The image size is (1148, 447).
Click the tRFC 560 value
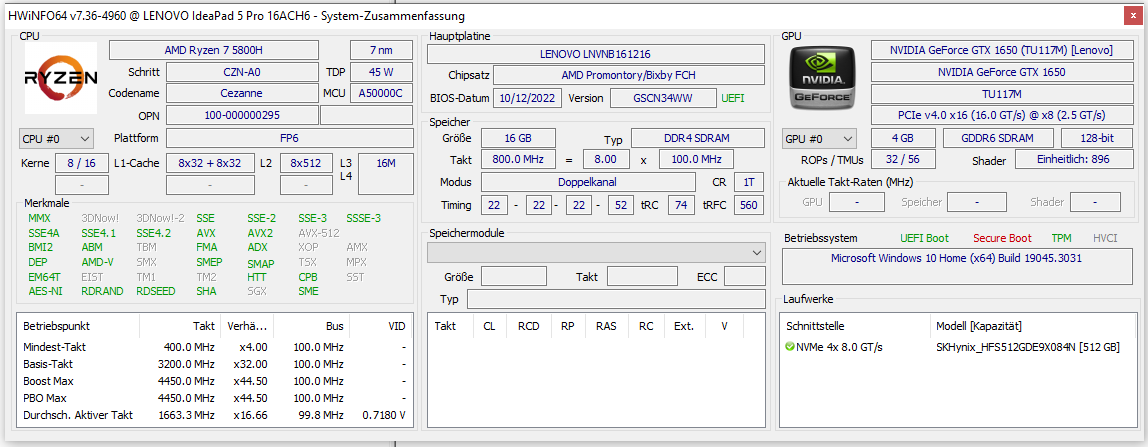(x=748, y=206)
